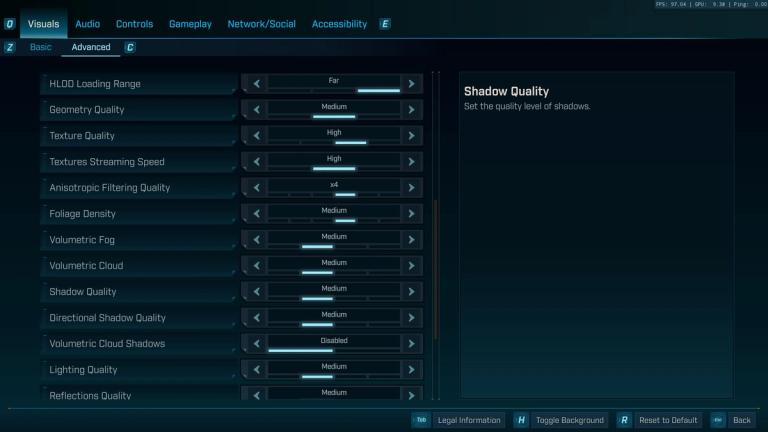Select the Foliage Density setting label

(82, 214)
